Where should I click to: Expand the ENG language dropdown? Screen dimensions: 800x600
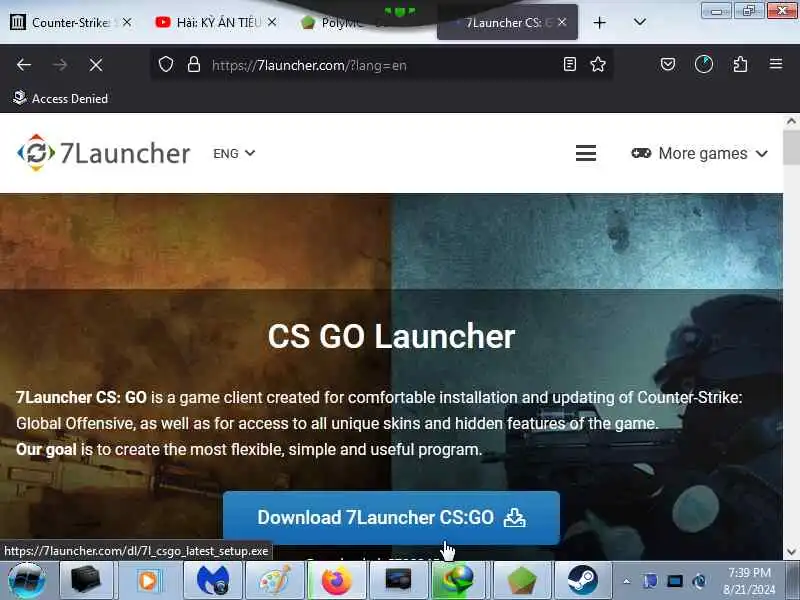point(234,154)
